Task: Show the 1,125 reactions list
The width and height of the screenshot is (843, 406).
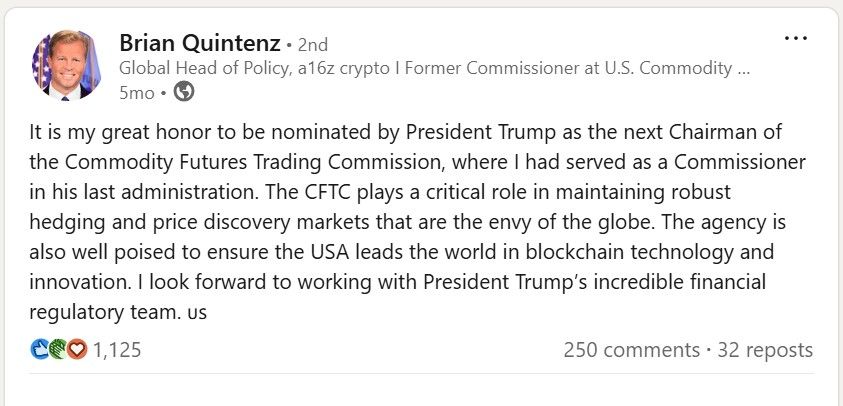Action: pos(117,350)
